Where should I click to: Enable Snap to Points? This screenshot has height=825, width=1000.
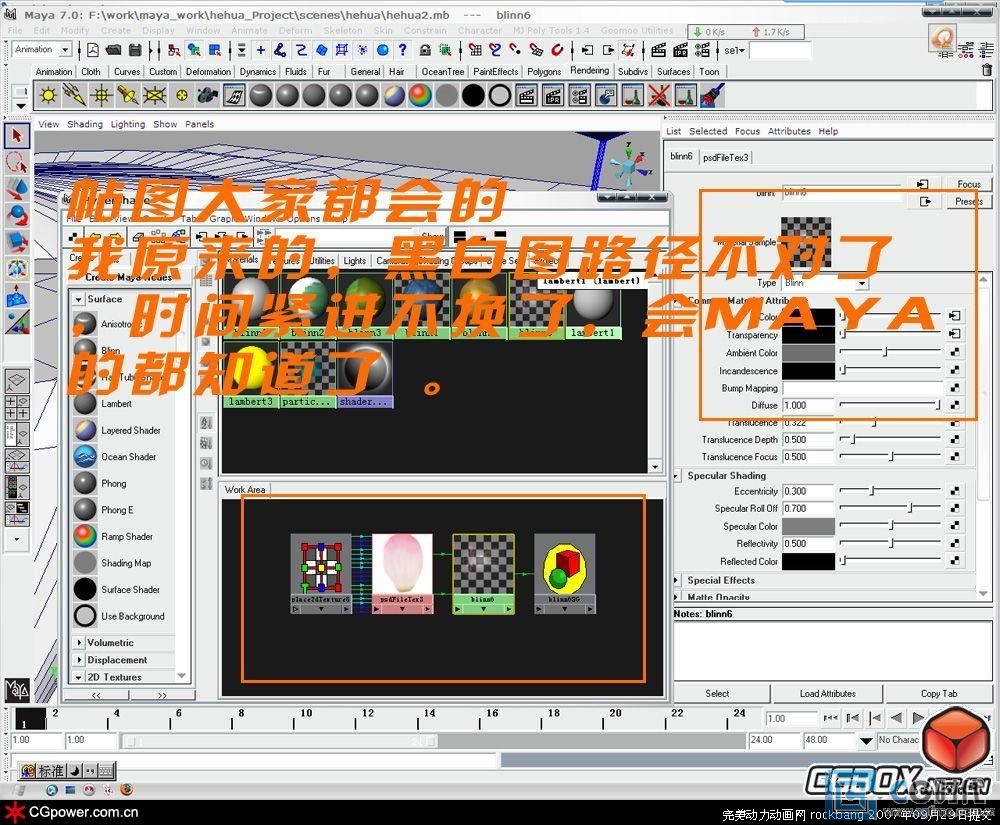click(x=516, y=50)
